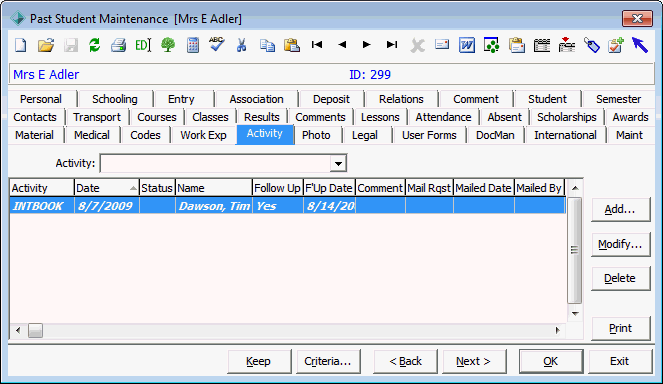The height and width of the screenshot is (384, 663).
Task: Open record using the folder icon
Action: 46,45
